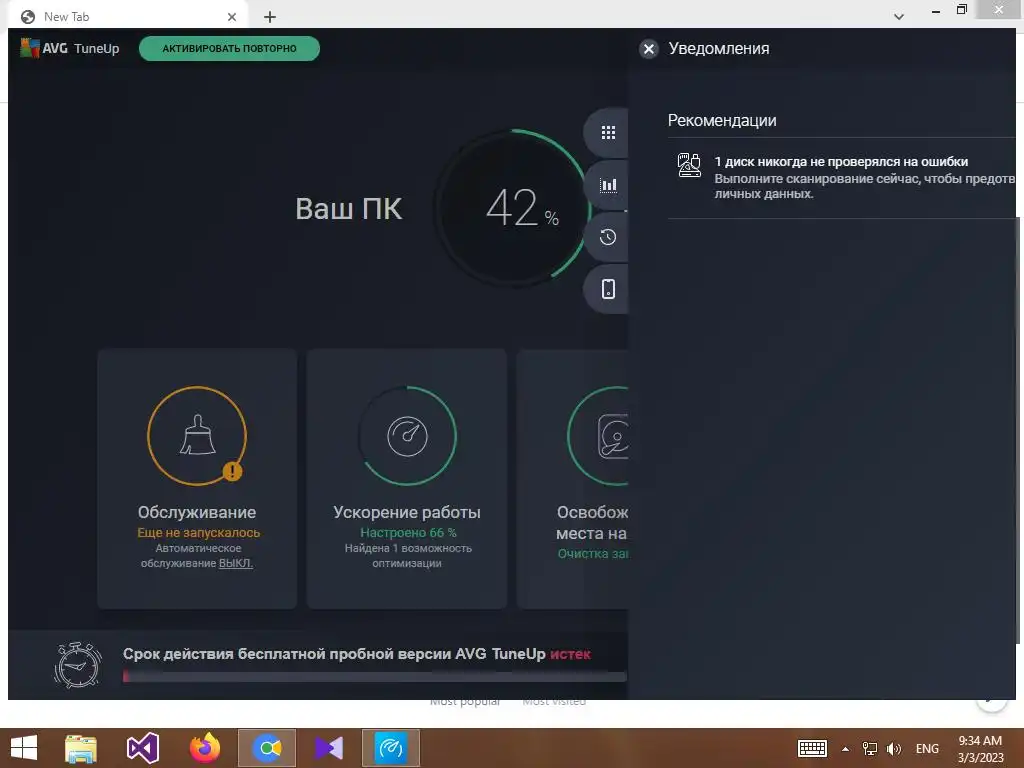The width and height of the screenshot is (1024, 768).
Task: Click the AVG TuneUp logo
Action: (70, 48)
